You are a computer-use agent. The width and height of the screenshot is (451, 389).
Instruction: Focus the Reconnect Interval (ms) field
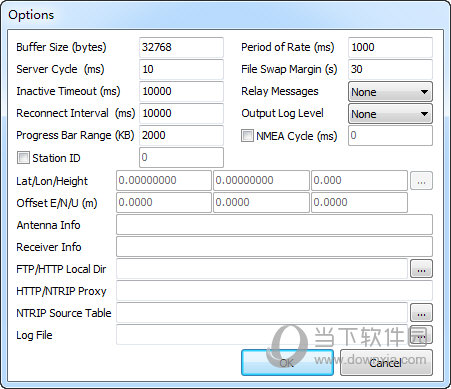181,113
